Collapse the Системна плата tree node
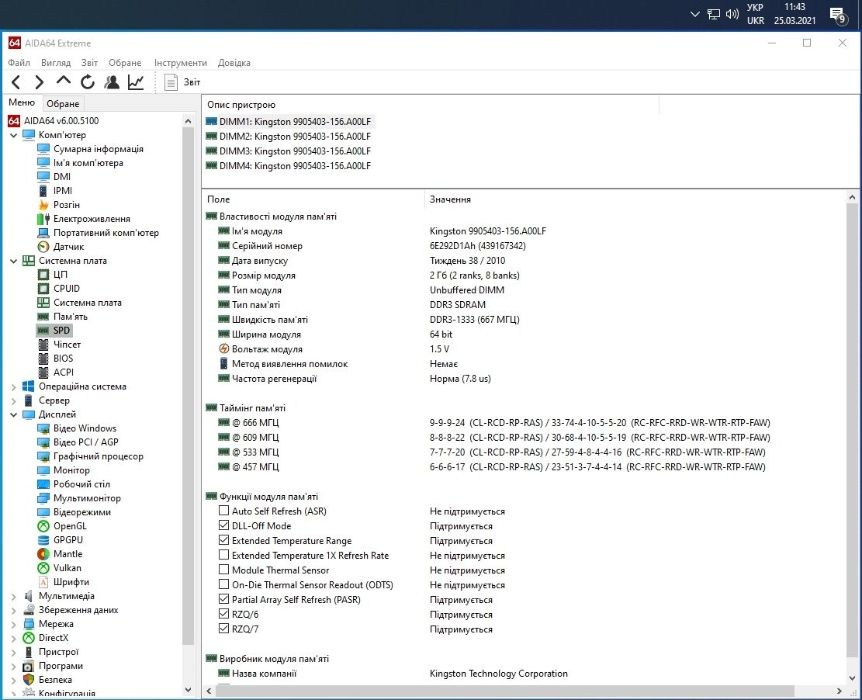The width and height of the screenshot is (862, 700). point(14,261)
